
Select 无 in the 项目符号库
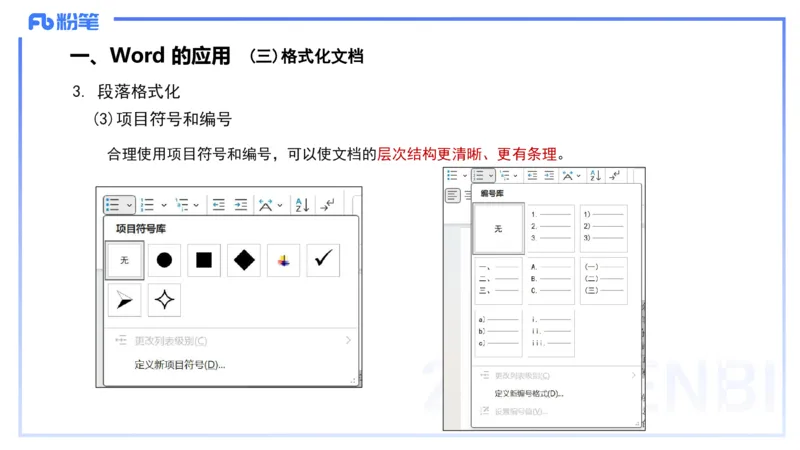(x=124, y=260)
